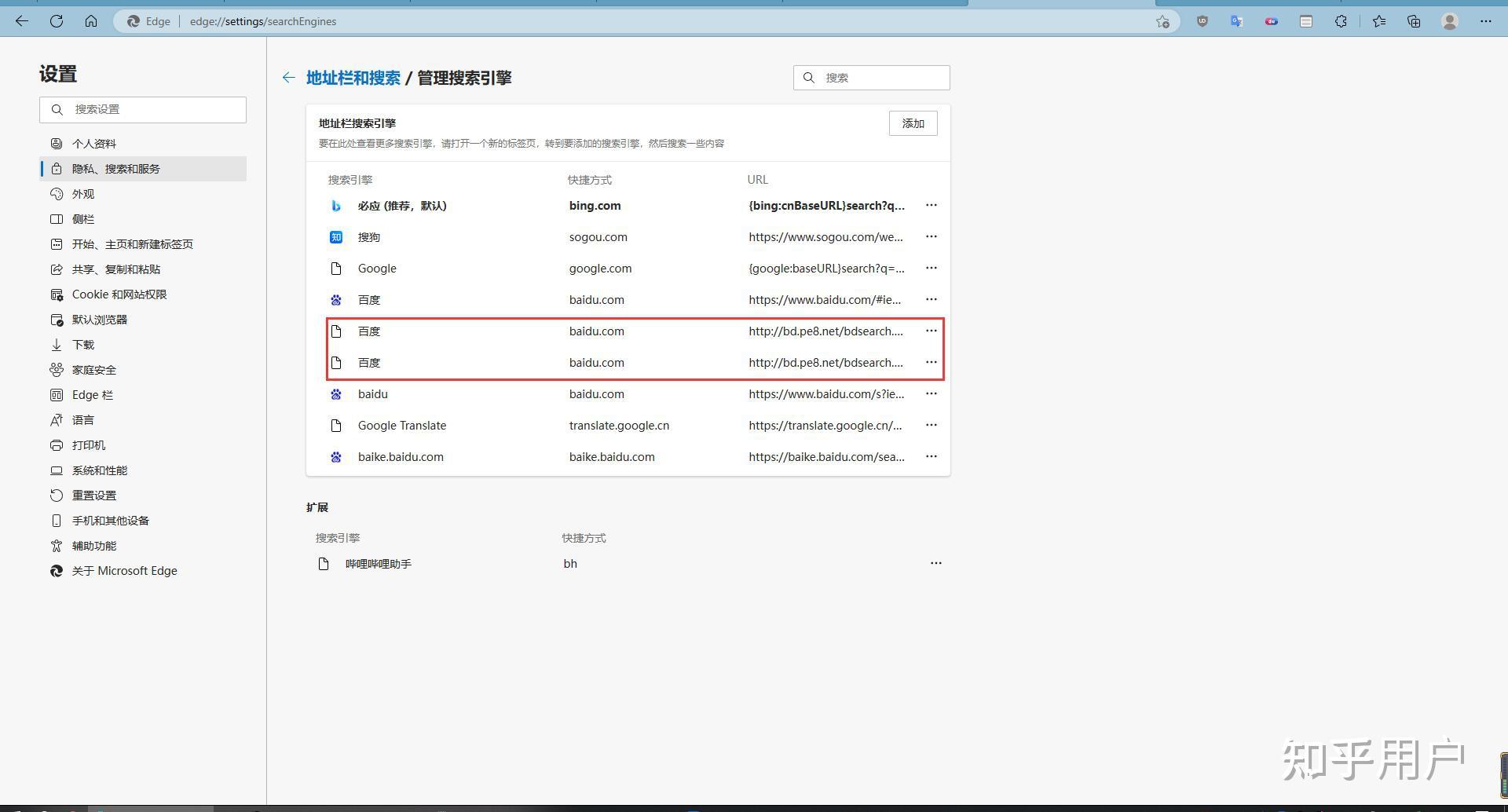Open more options for 必应 row
The height and width of the screenshot is (812, 1508).
(x=932, y=205)
